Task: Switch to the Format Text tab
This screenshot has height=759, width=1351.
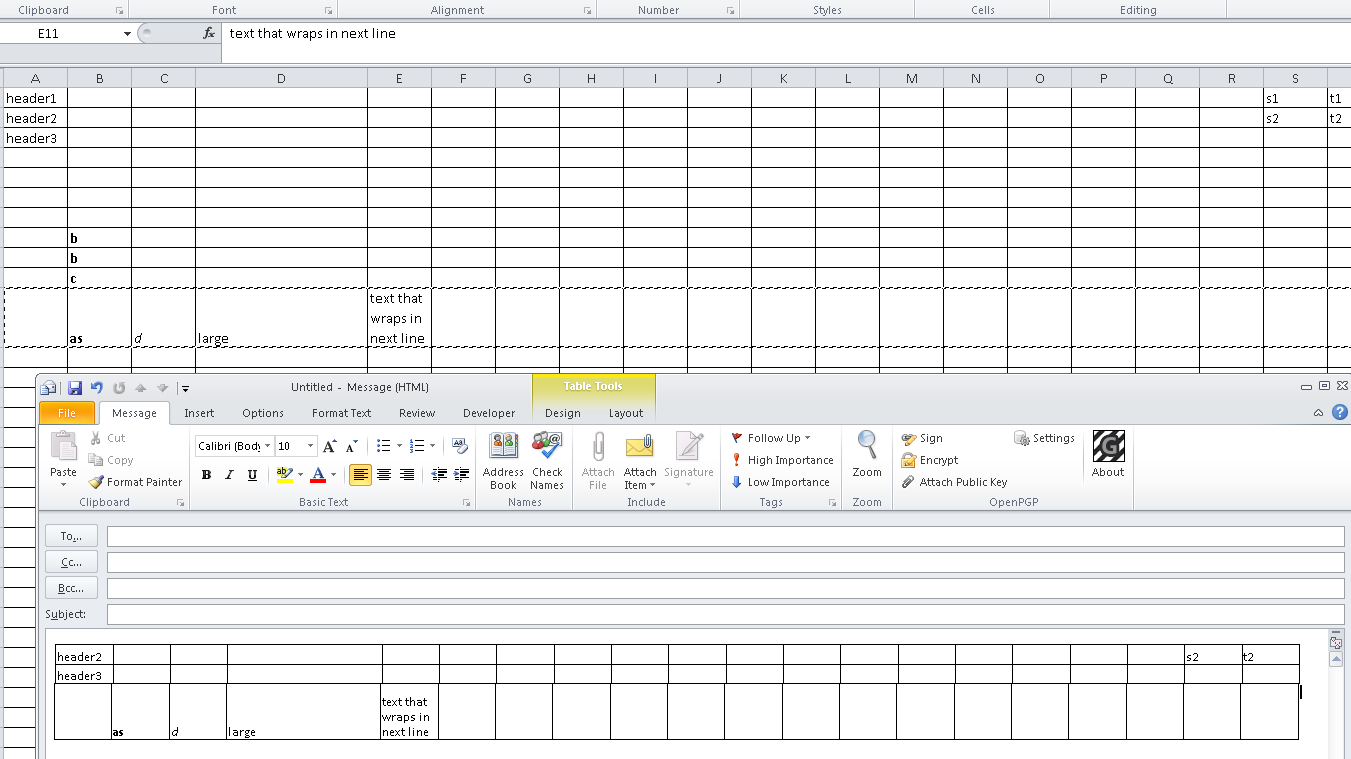Action: (341, 413)
